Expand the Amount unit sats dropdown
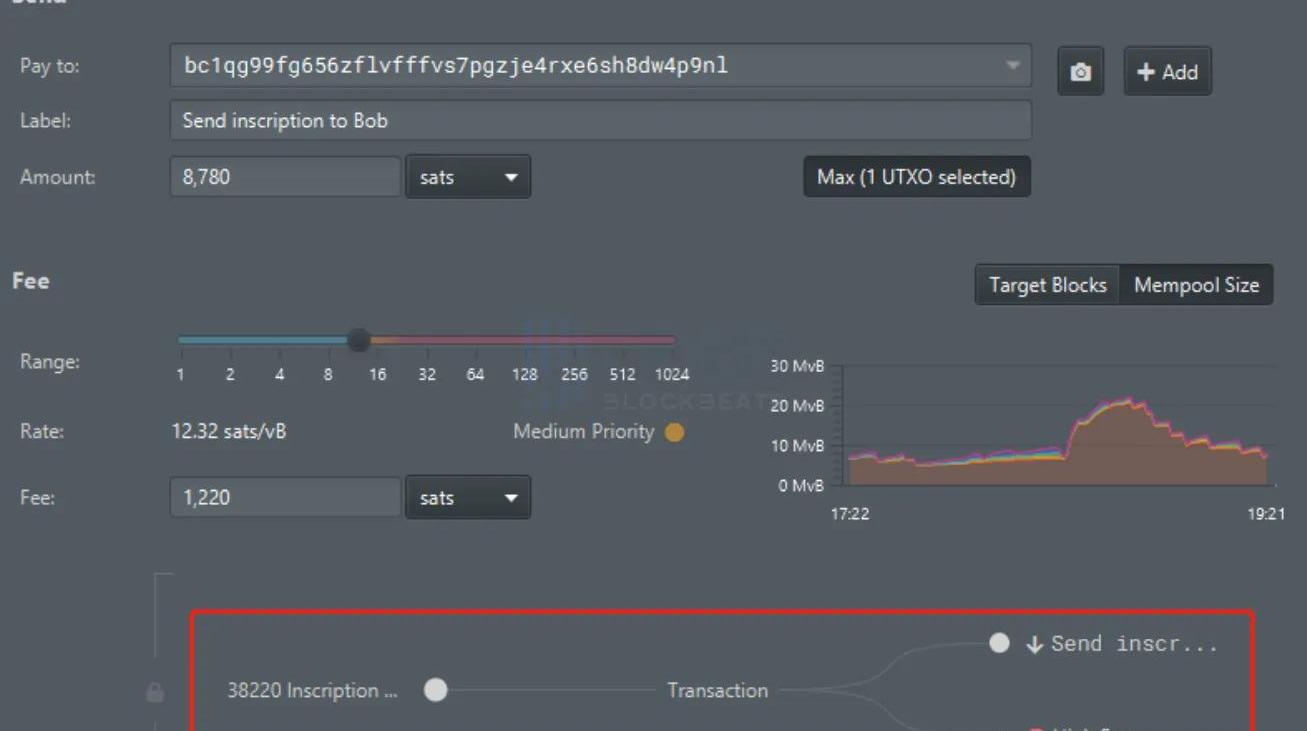The image size is (1307, 731). [x=467, y=177]
